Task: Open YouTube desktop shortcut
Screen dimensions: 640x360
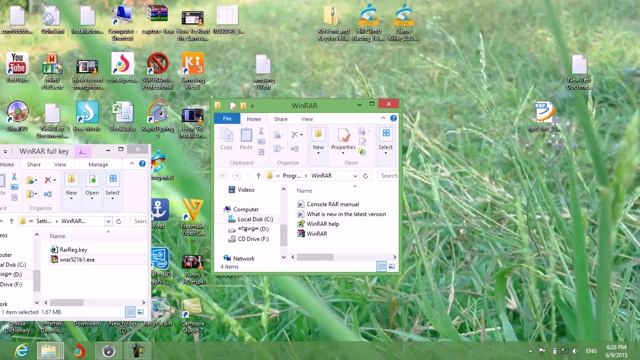Action: [17, 68]
